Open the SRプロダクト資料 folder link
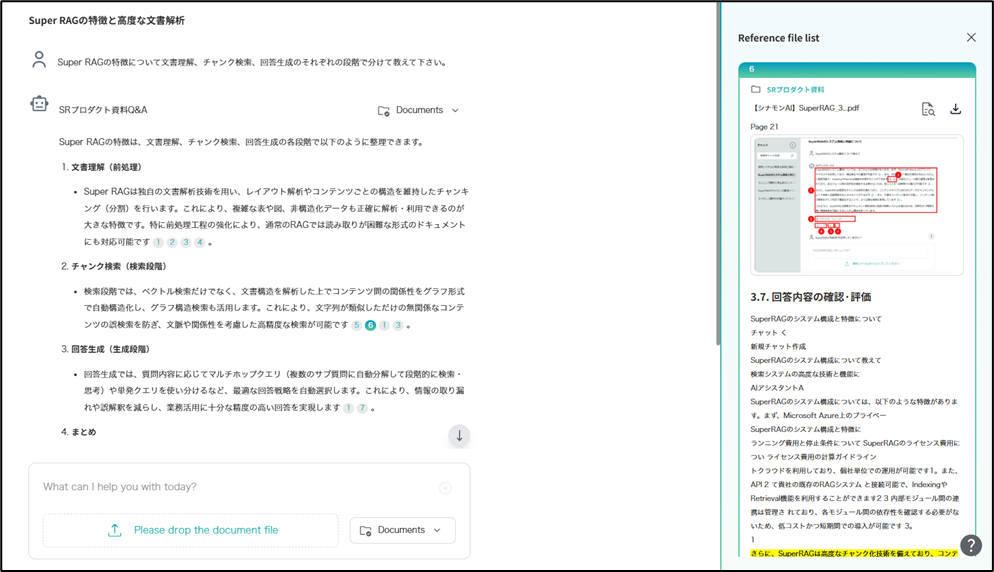 point(795,89)
